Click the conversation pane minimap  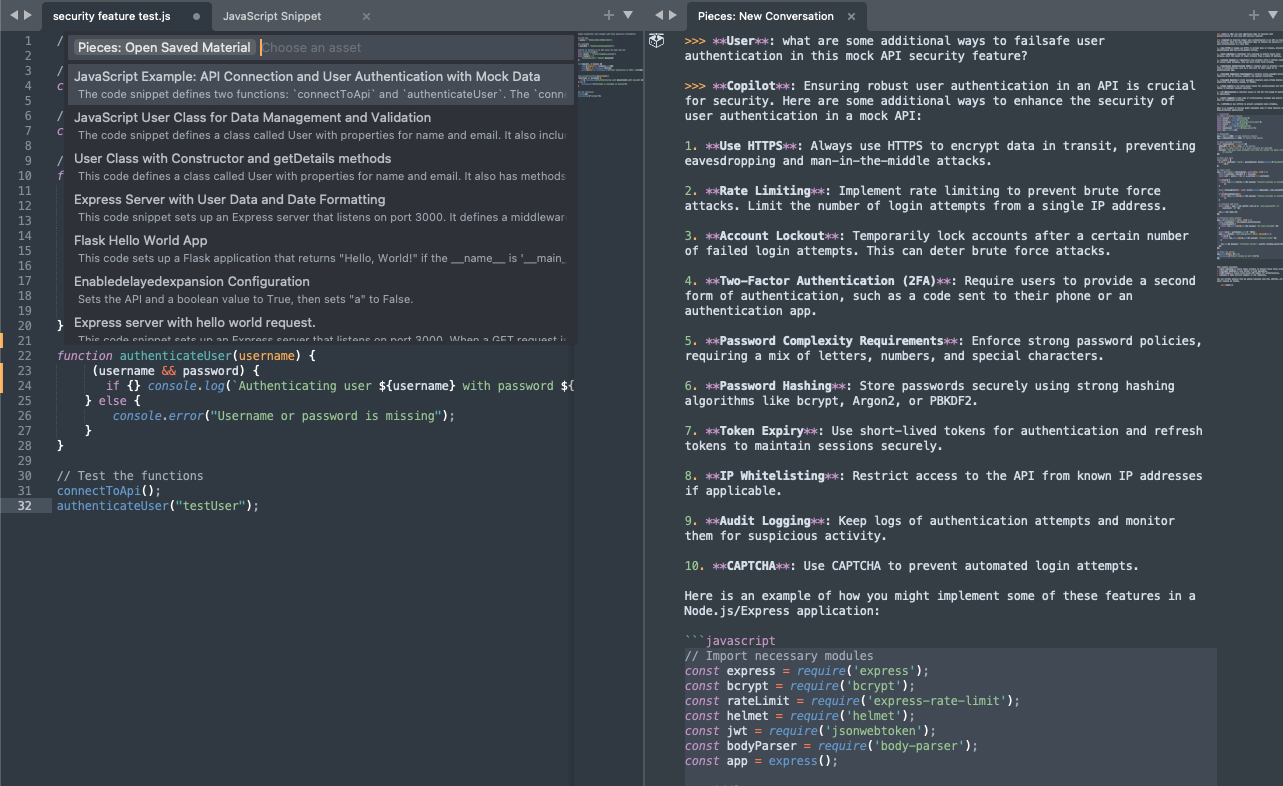click(x=1248, y=160)
